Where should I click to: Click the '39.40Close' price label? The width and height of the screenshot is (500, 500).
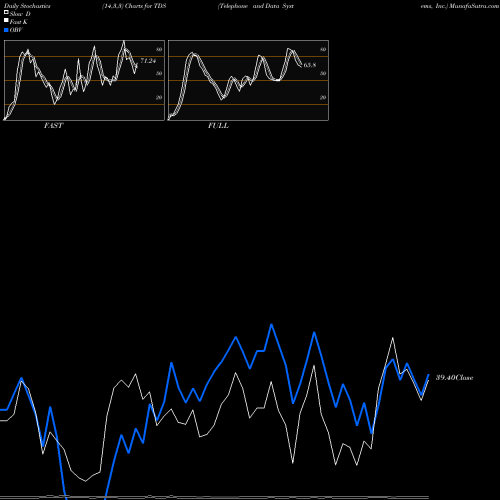coord(454,378)
